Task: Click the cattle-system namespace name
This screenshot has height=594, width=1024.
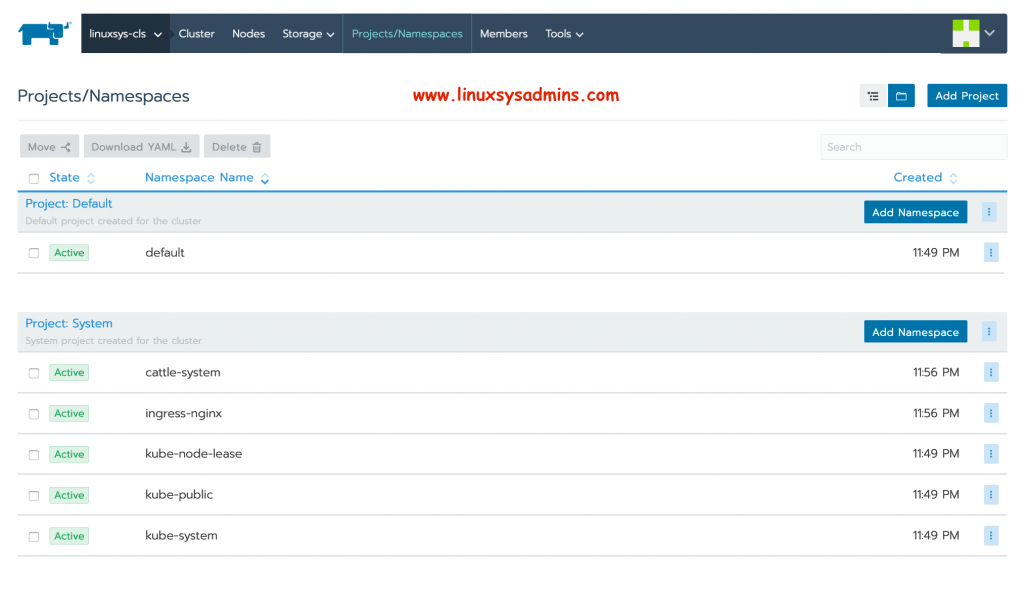Action: coord(183,373)
